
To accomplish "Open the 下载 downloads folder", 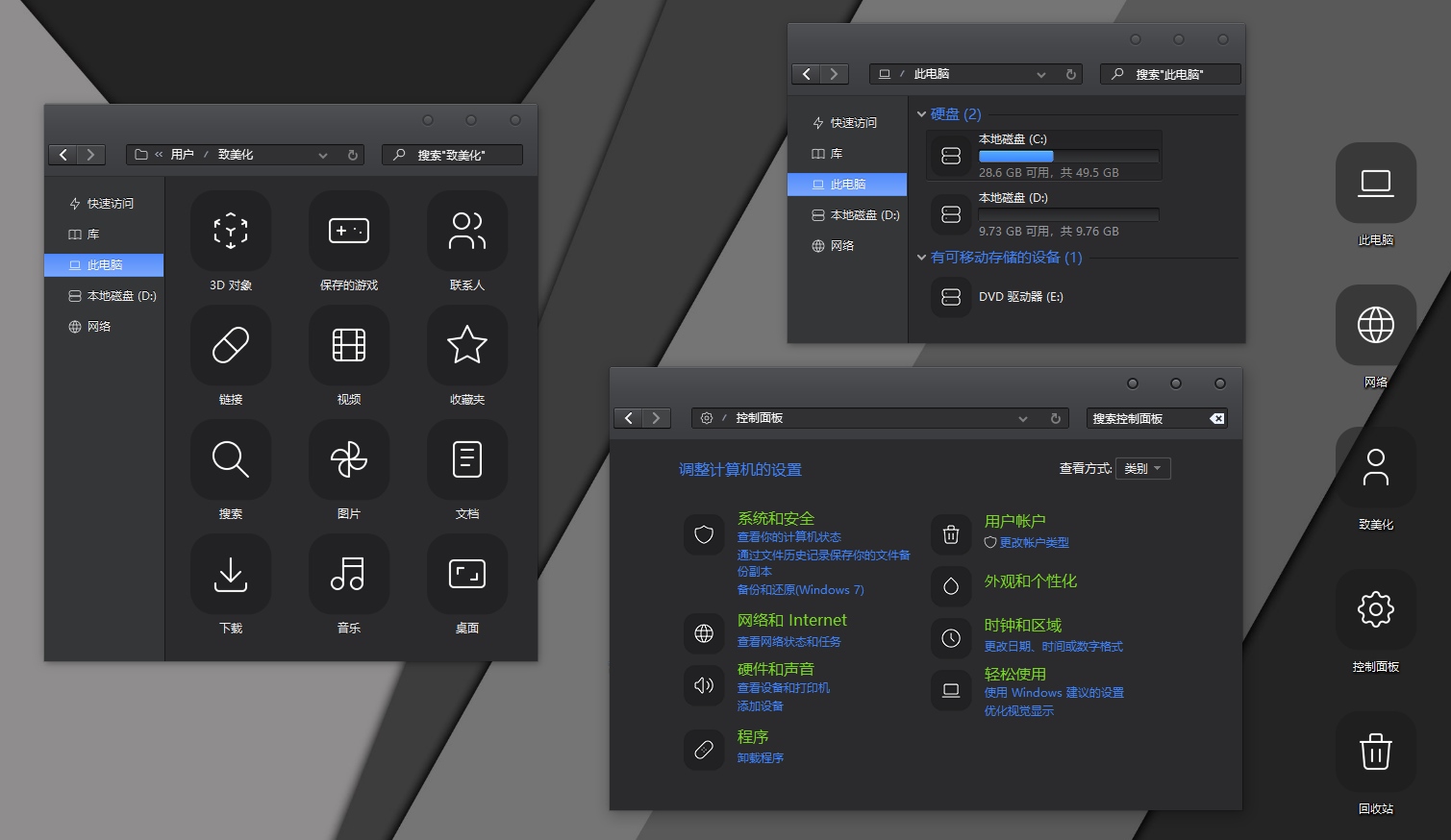I will (231, 575).
